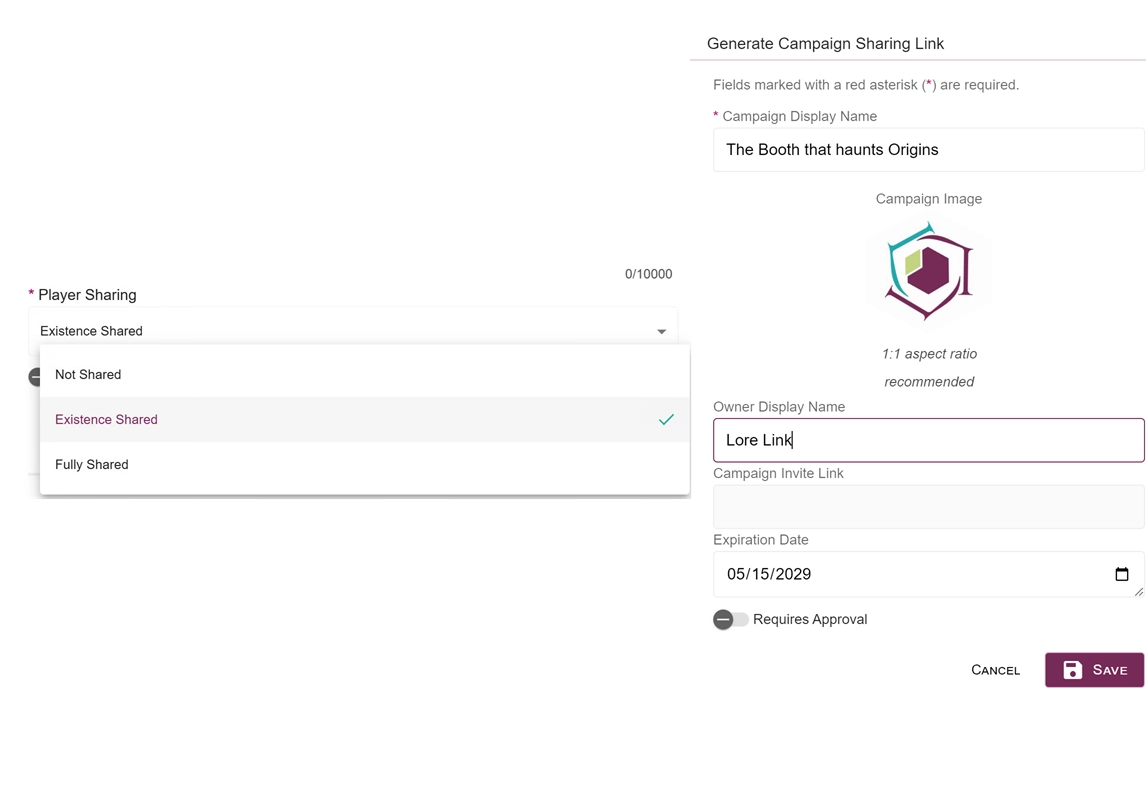Click the checkmark beside Existence Shared

666,419
